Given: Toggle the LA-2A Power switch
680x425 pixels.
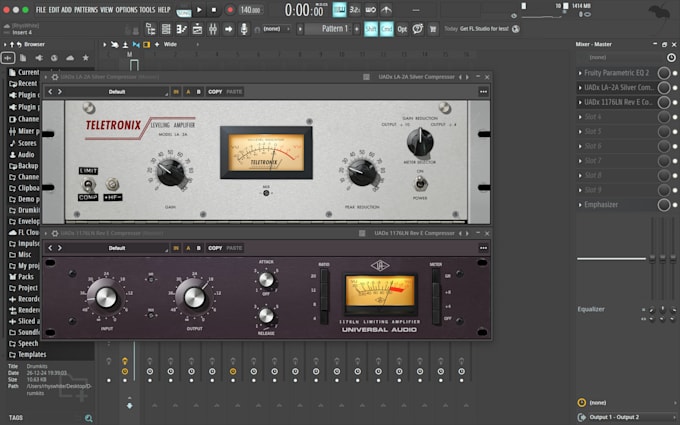Looking at the screenshot, I should coord(420,184).
